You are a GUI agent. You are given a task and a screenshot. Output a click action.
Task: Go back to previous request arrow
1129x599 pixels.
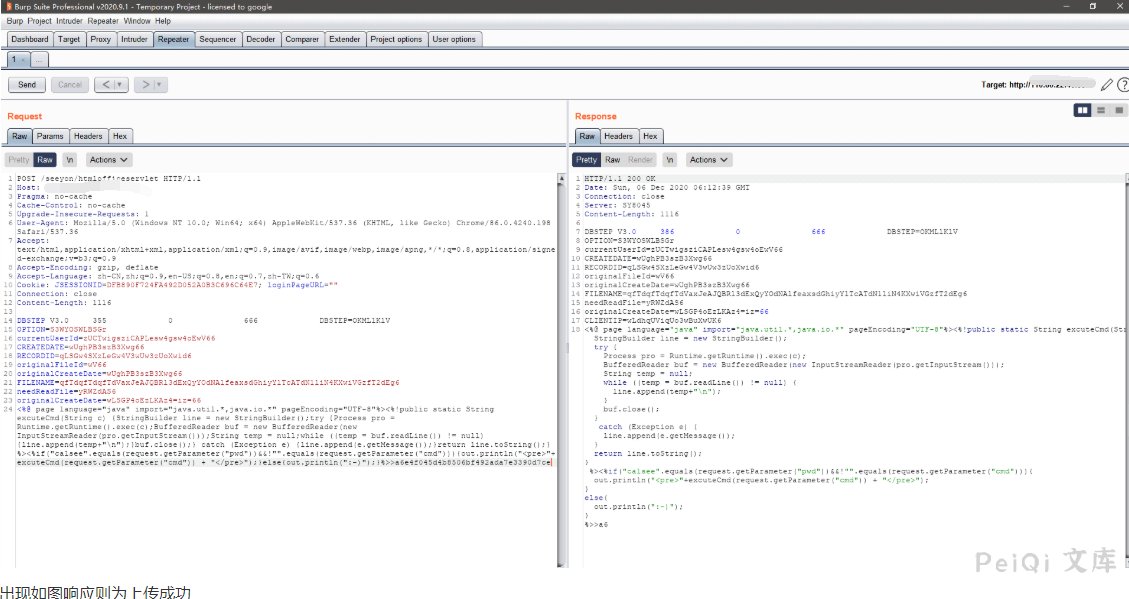click(x=105, y=85)
